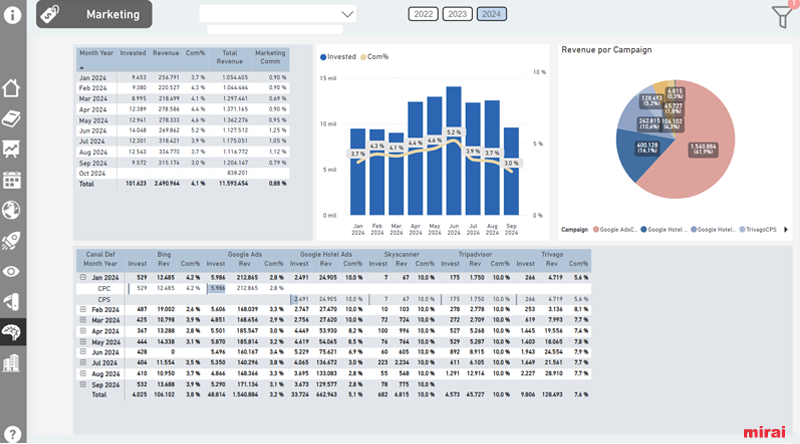The image size is (800, 444).
Task: Click the Invested legend color dot
Action: [323, 57]
